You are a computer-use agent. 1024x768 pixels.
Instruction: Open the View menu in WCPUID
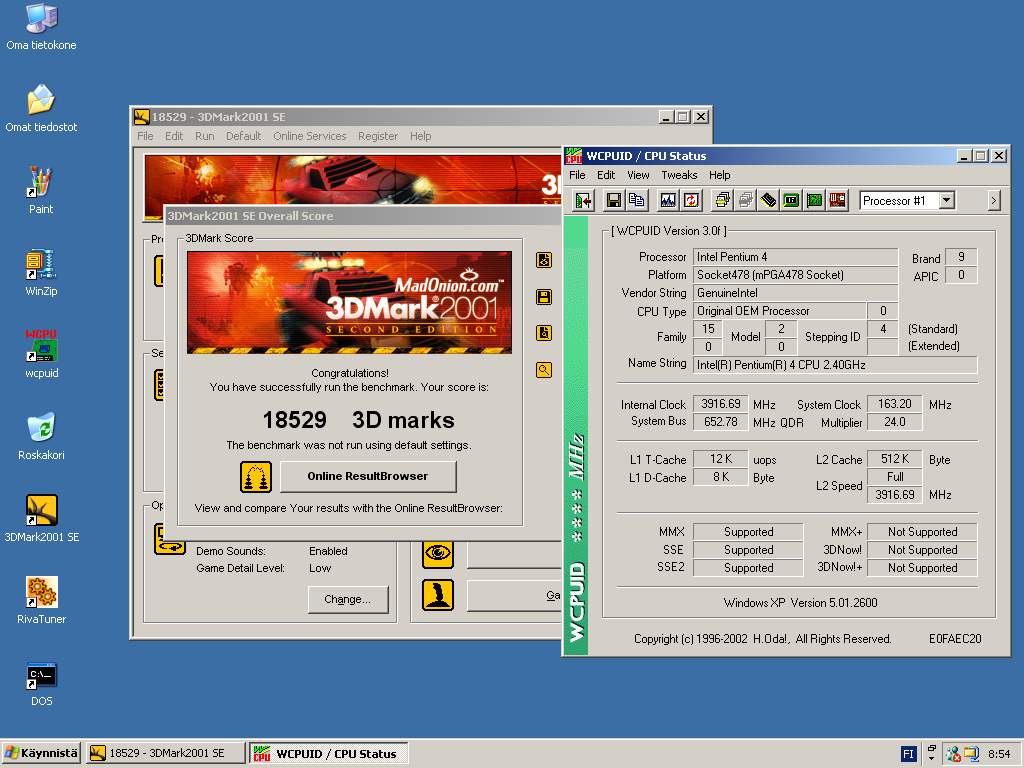(638, 175)
